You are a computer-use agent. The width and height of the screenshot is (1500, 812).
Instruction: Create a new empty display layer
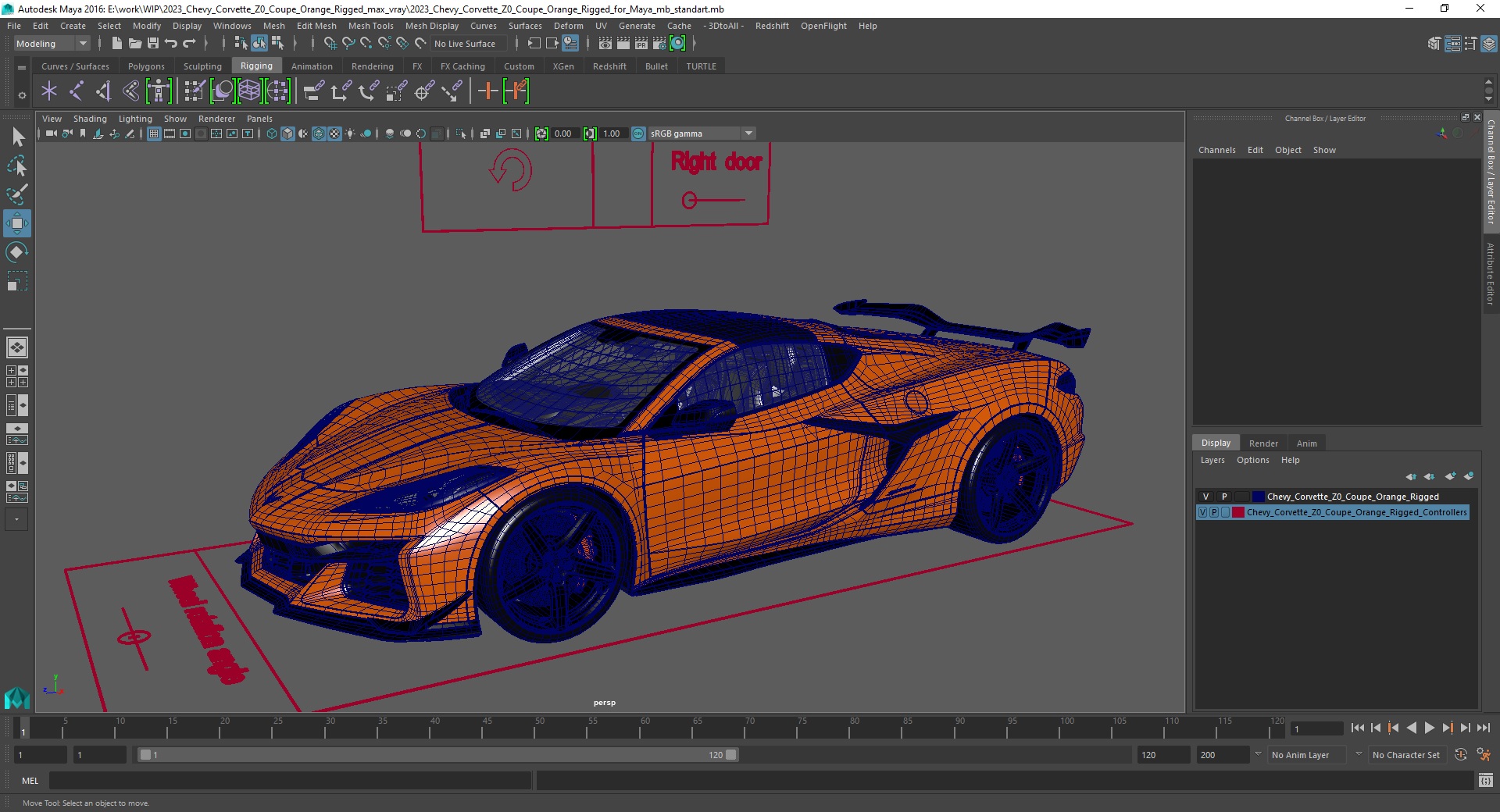coord(1451,476)
